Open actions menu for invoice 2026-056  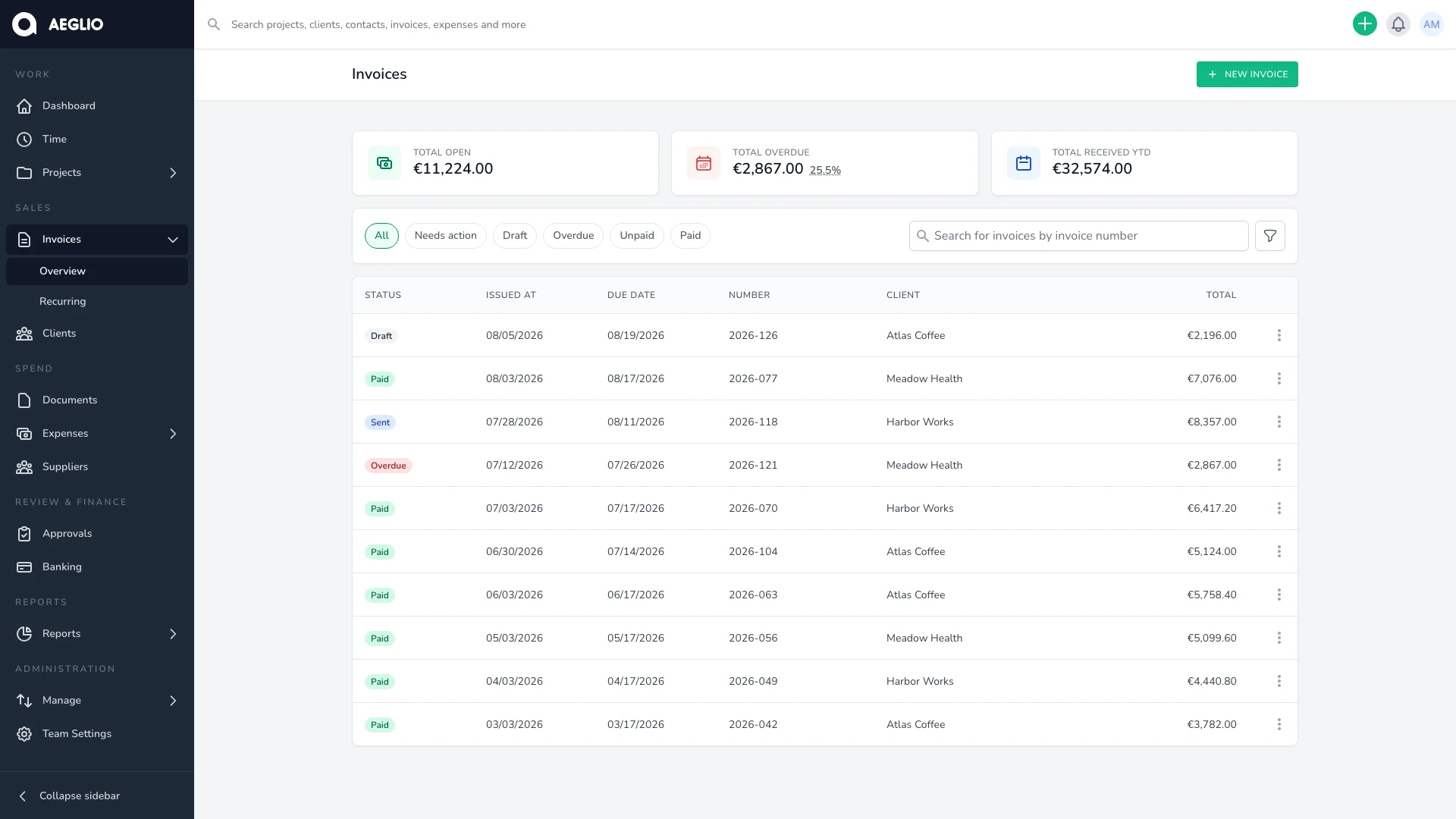1279,638
